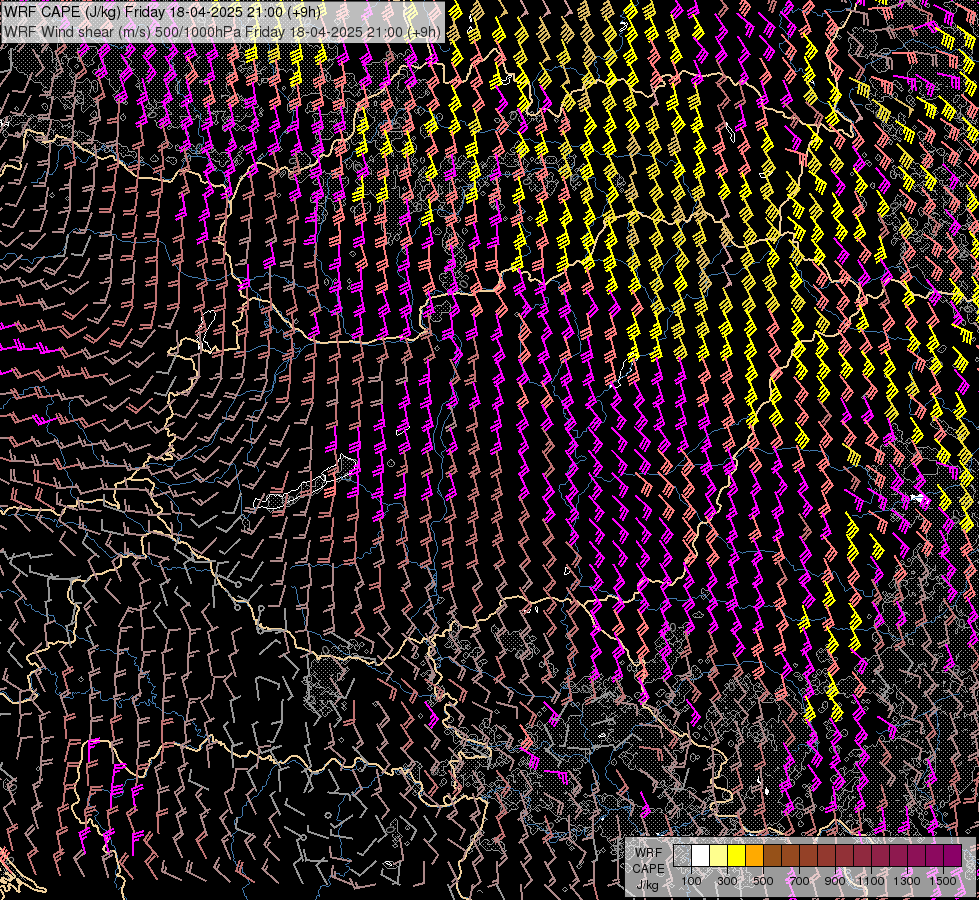The width and height of the screenshot is (979, 900).
Task: Select the bright yellow CAPE legend swatch
Action: (737, 855)
